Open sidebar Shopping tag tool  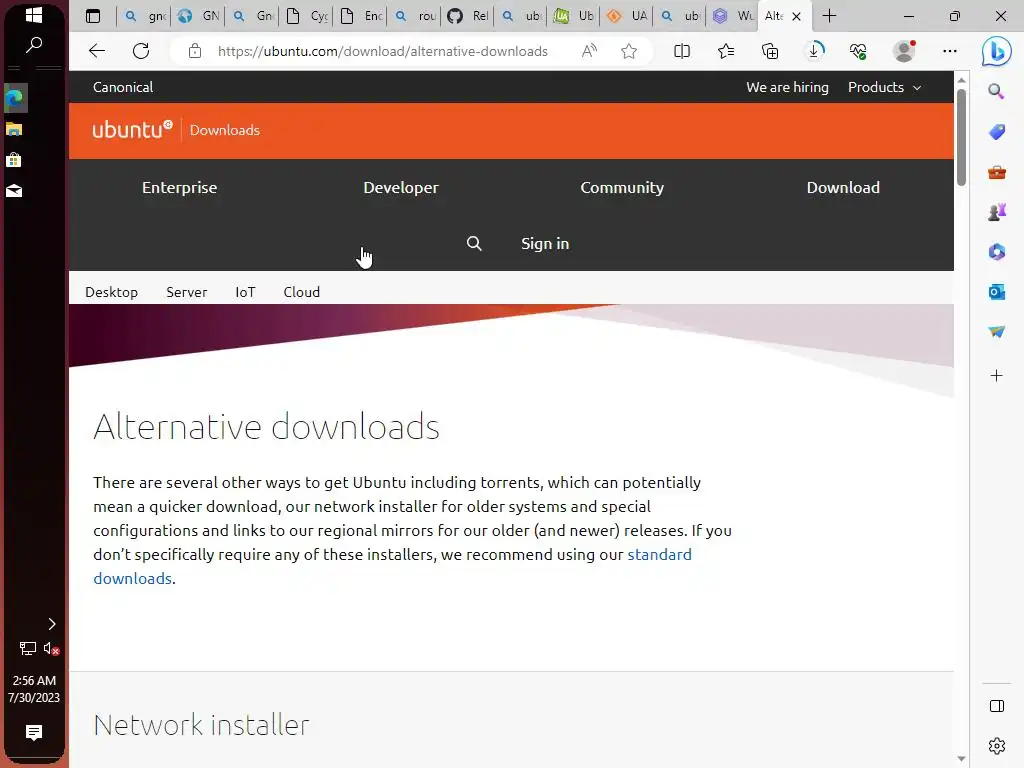997,132
